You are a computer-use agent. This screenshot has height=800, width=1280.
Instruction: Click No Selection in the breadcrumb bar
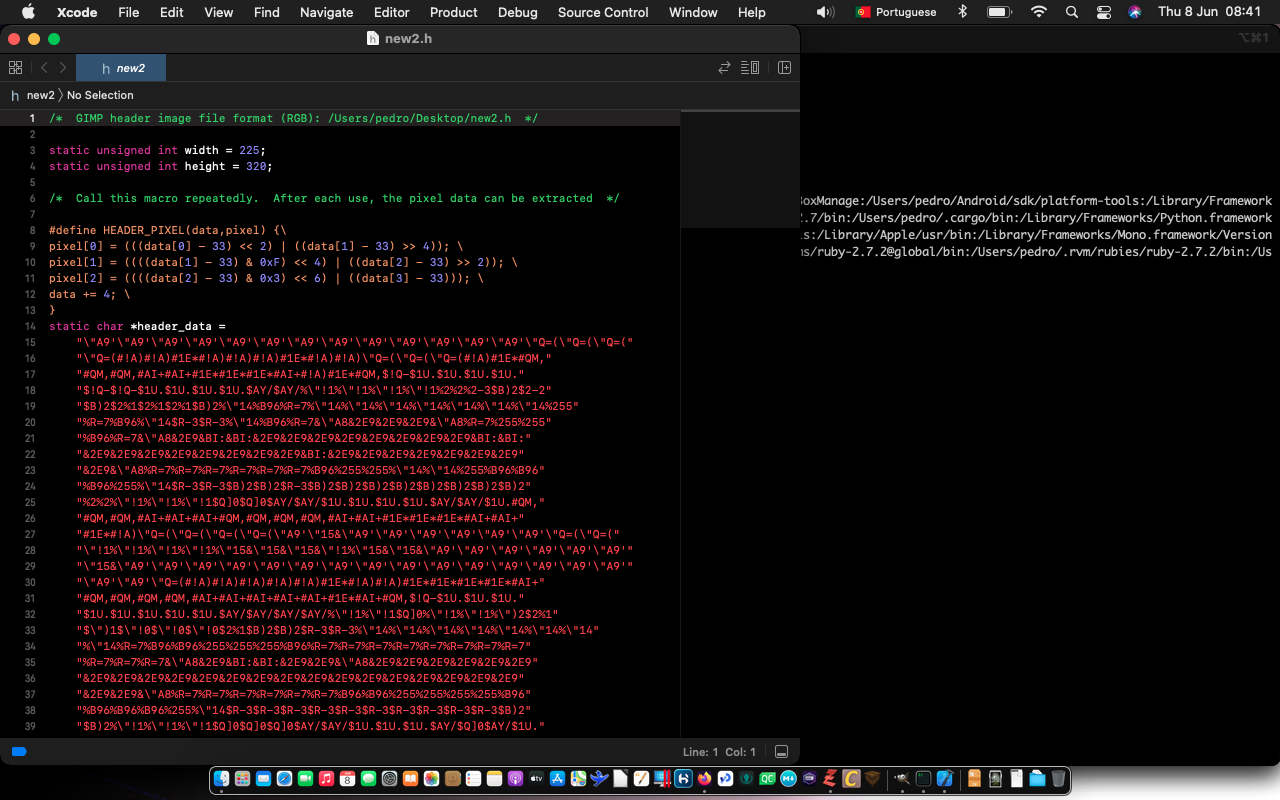coord(100,95)
